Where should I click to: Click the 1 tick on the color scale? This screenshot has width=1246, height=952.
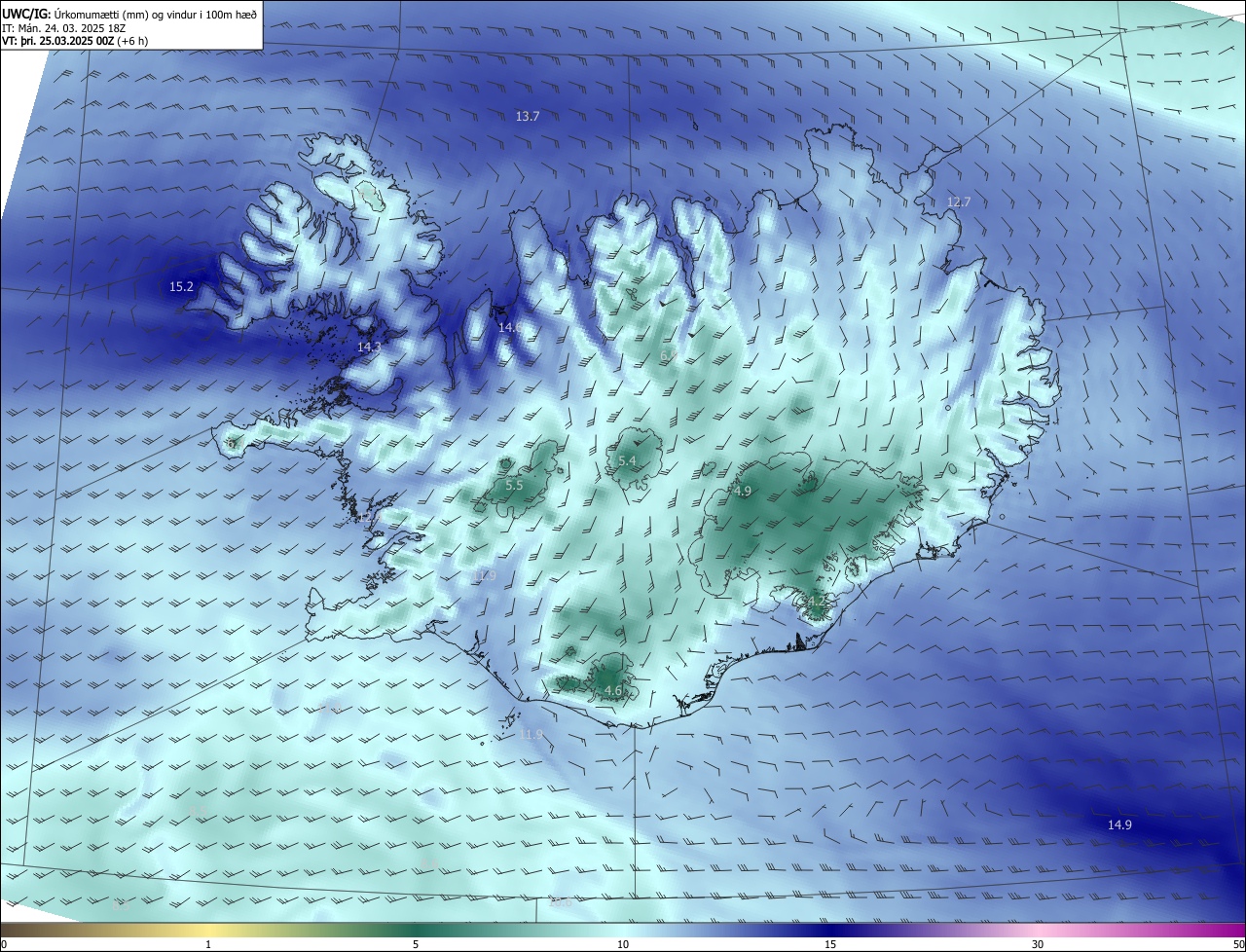[x=208, y=944]
